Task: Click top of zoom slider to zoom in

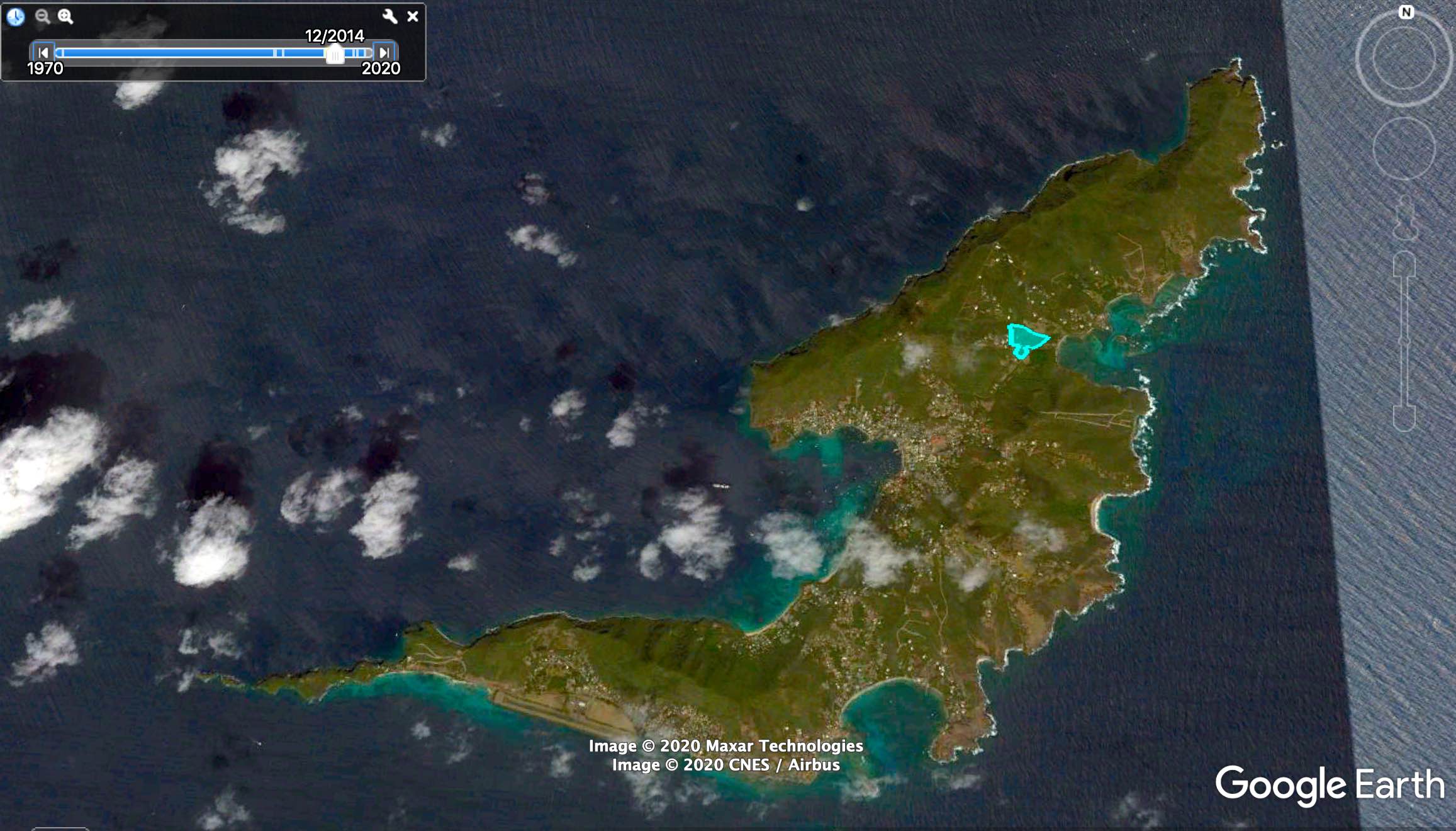Action: (1404, 264)
